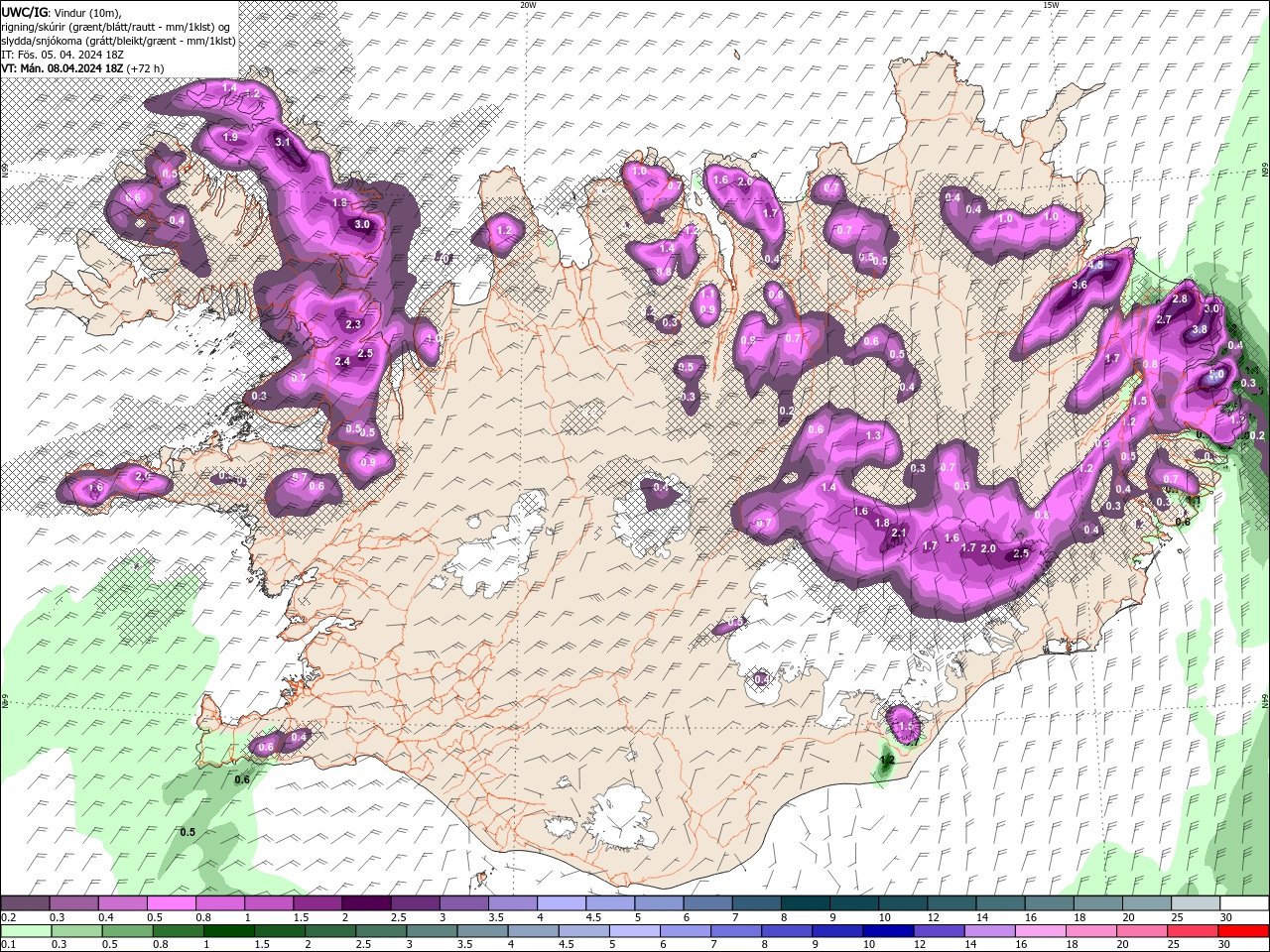1270x952 pixels.
Task: Click the slydda/snjókoma legend description line
Action: coord(118,40)
